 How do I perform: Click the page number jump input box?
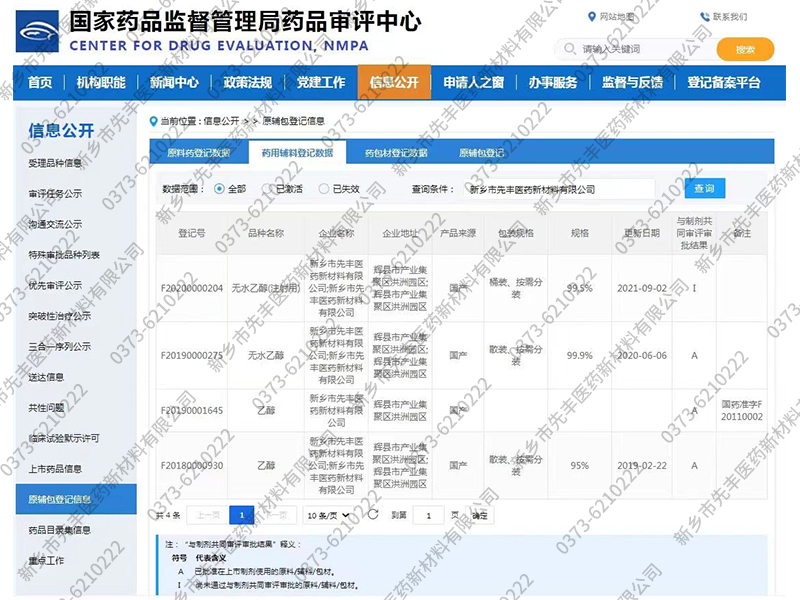[428, 515]
